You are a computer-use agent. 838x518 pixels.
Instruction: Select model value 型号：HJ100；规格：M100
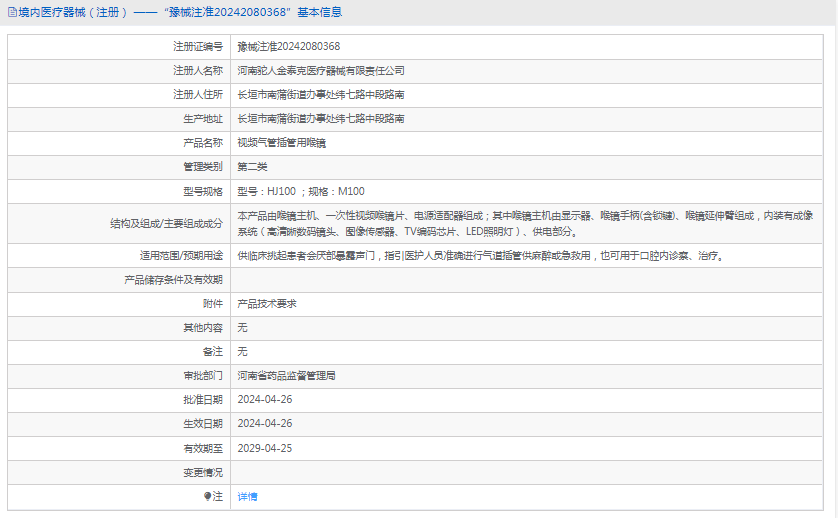point(301,191)
